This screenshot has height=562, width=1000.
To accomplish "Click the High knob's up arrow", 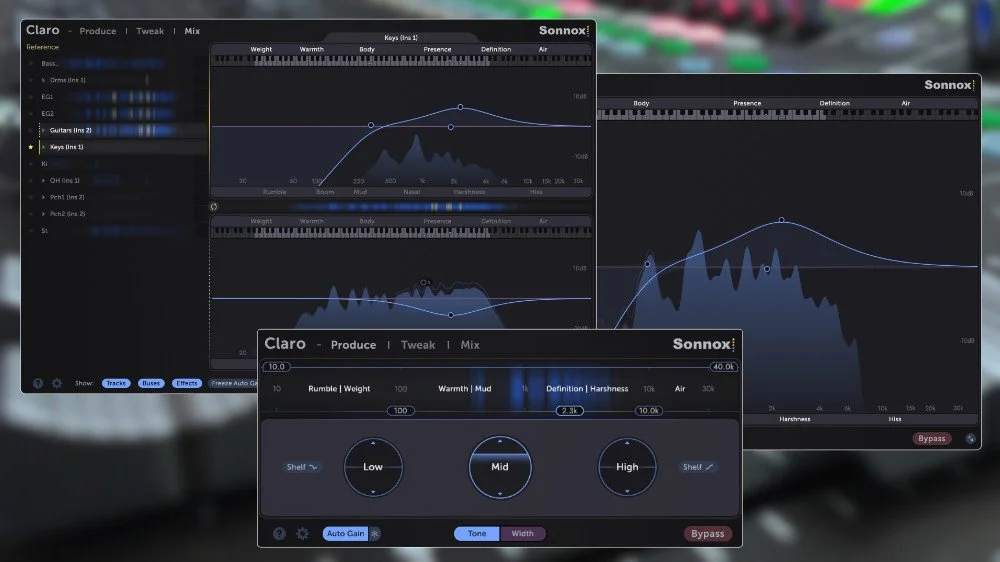I will coord(627,442).
